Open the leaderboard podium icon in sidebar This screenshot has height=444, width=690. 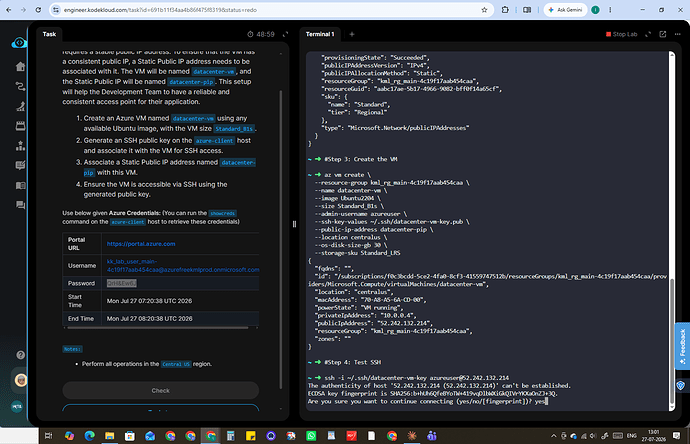pos(20,146)
